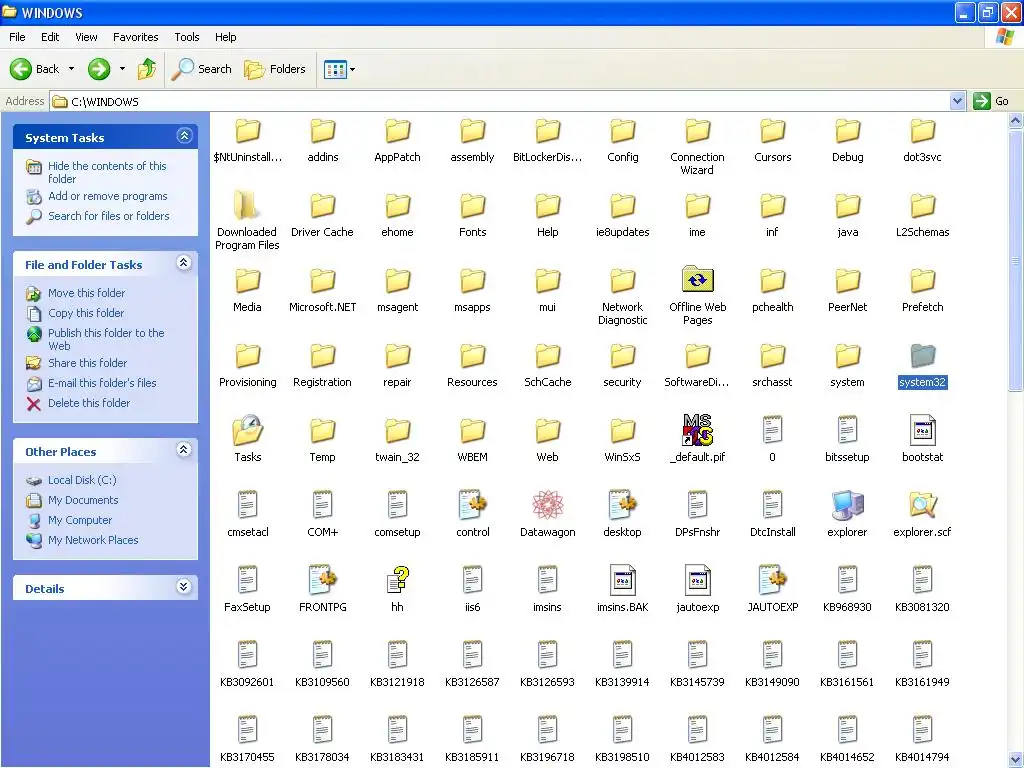Select the Datawagon file icon
1024x768 pixels.
(x=547, y=505)
